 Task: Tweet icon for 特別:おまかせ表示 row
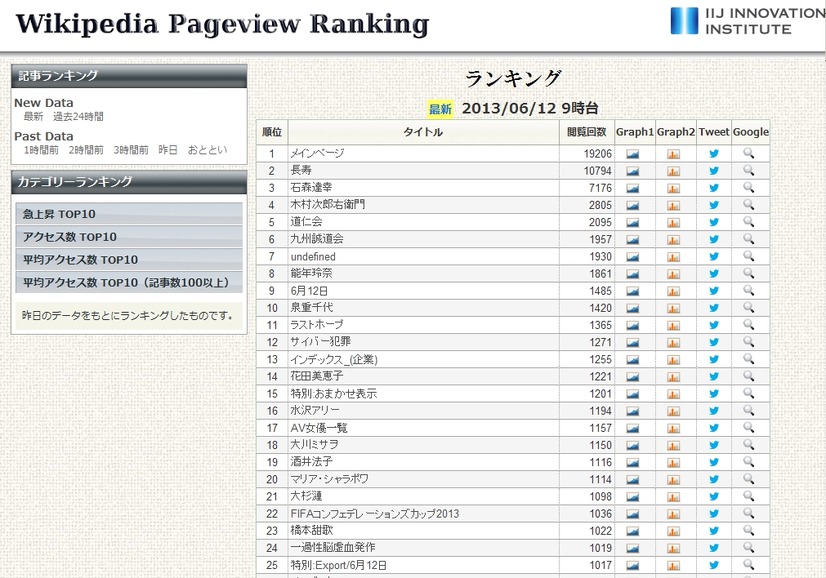(x=714, y=394)
